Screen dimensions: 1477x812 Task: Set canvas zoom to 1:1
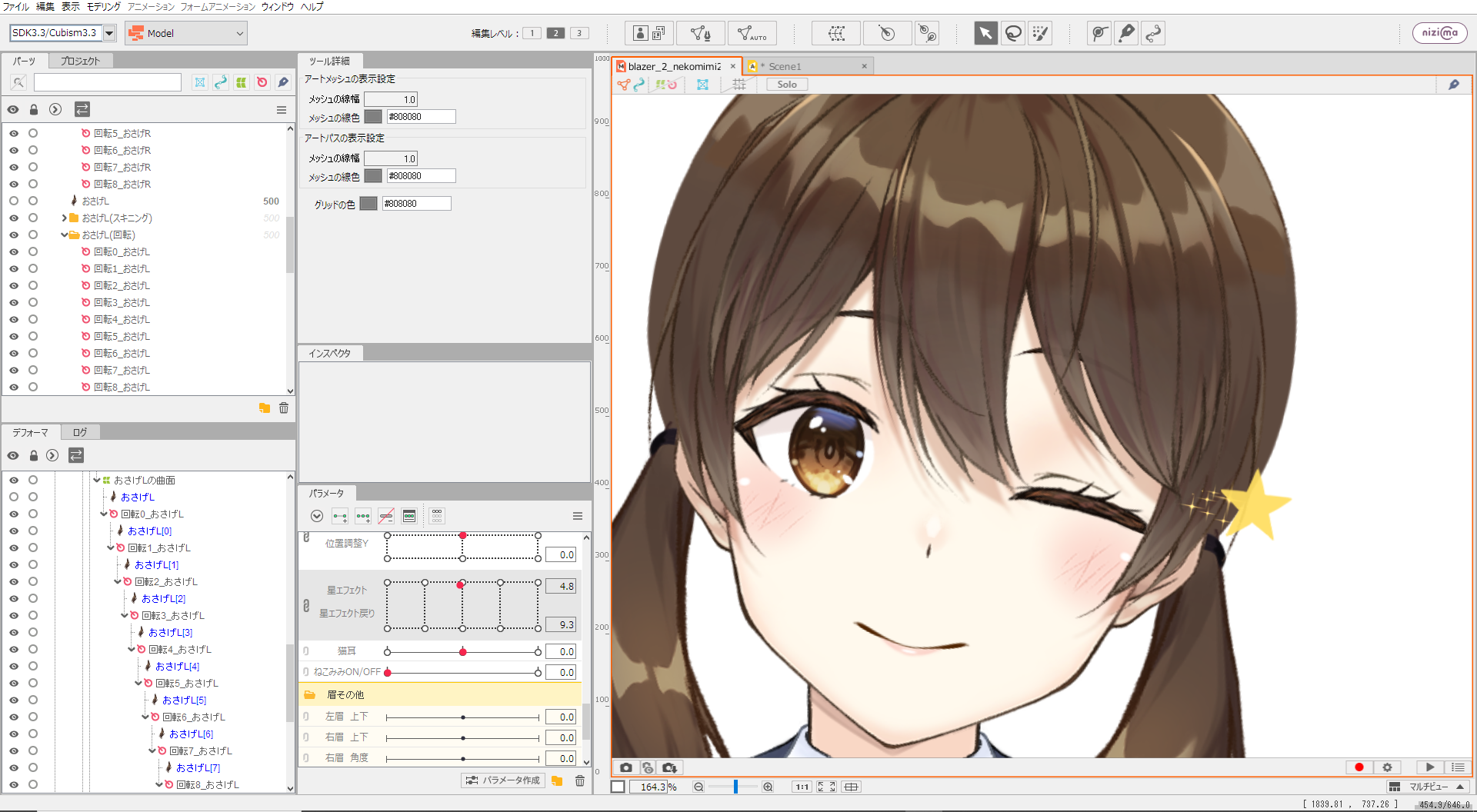tap(802, 787)
